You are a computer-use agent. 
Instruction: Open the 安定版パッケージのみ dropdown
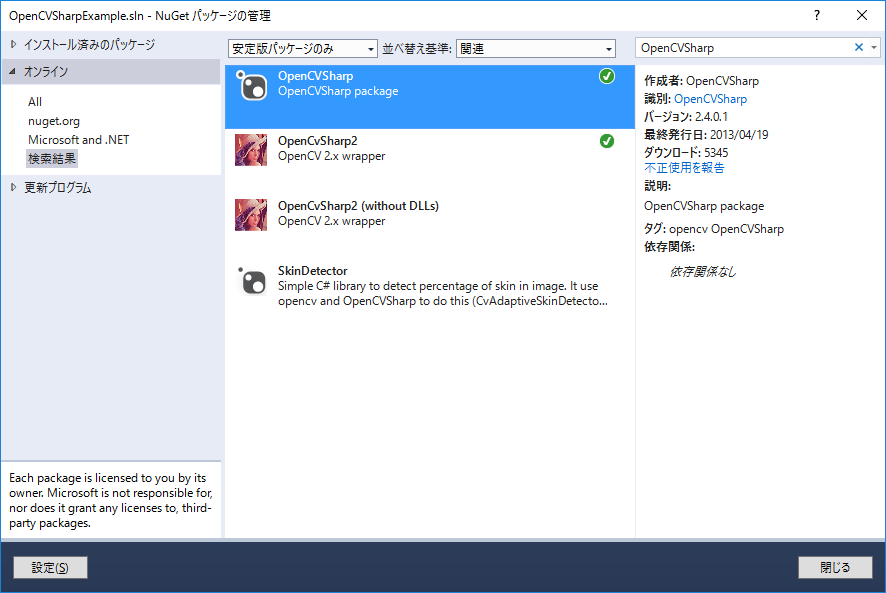[x=303, y=49]
